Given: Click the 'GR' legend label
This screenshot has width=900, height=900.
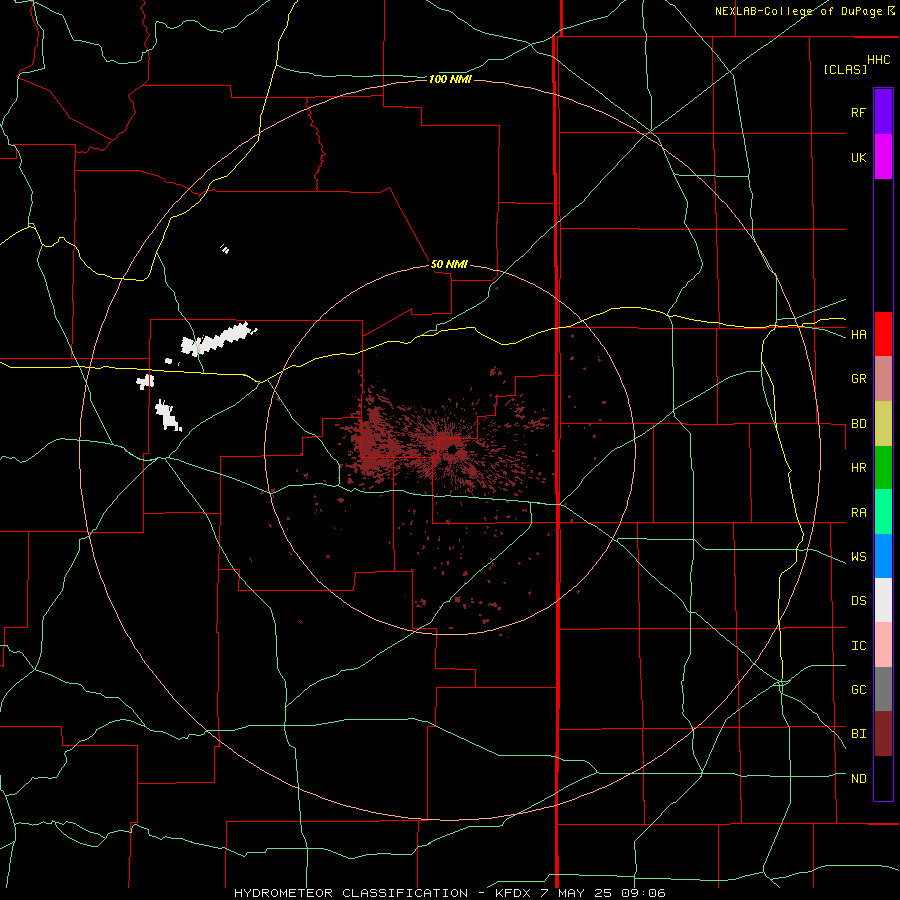Looking at the screenshot, I should coord(858,379).
